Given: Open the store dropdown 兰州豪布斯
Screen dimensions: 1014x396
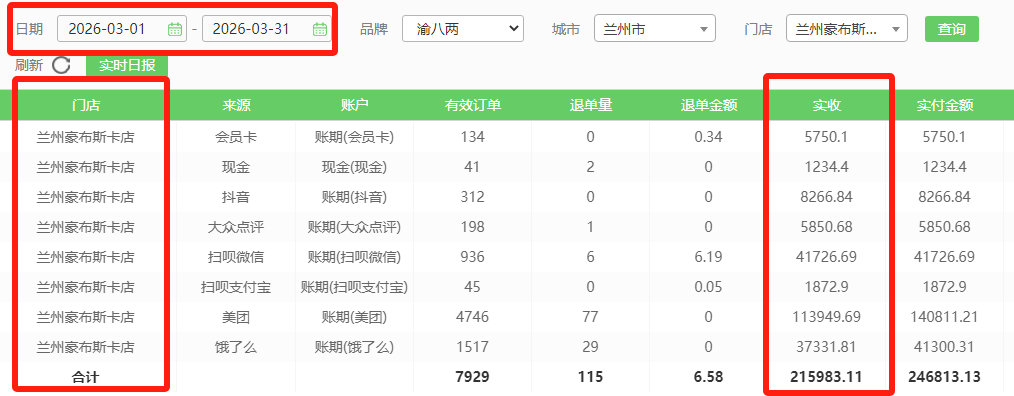Looking at the screenshot, I should click(847, 29).
